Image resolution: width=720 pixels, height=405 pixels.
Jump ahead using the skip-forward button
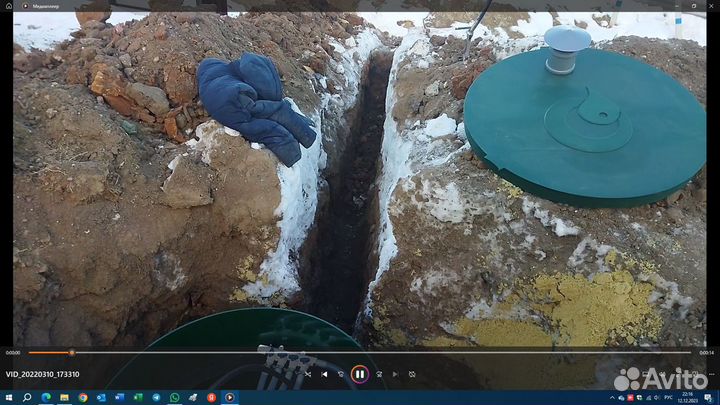point(378,374)
